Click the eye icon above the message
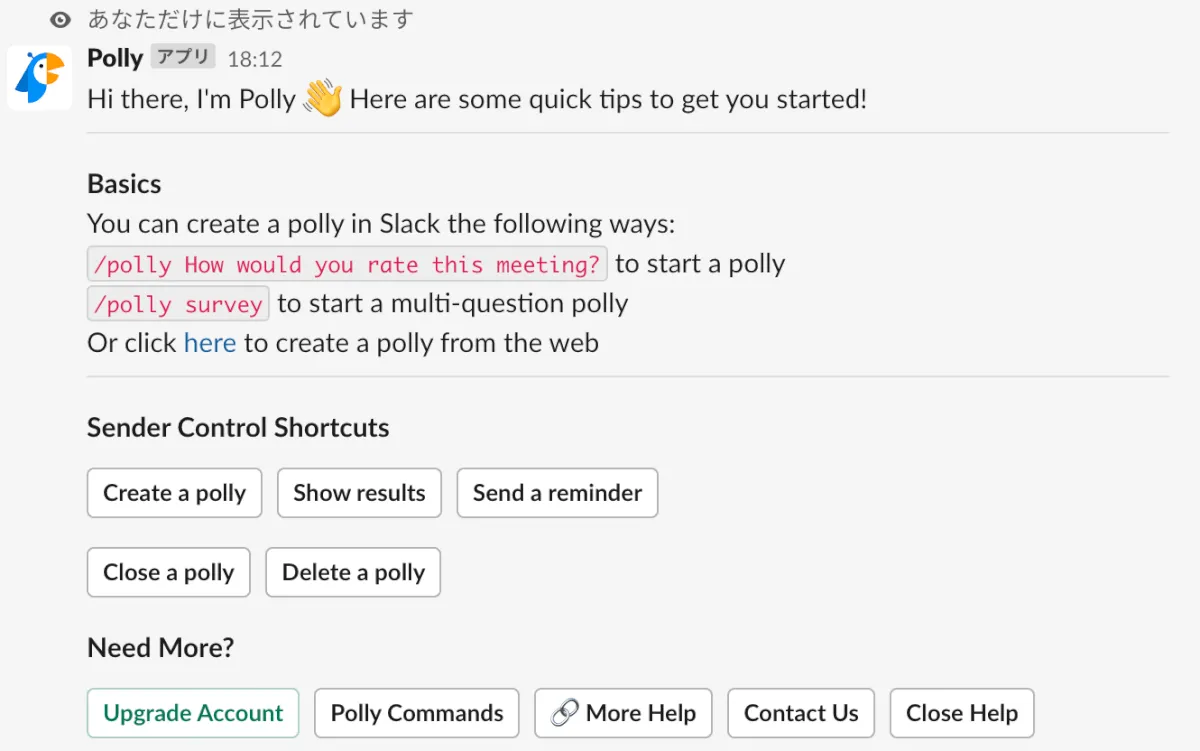This screenshot has width=1200, height=751. 61,19
